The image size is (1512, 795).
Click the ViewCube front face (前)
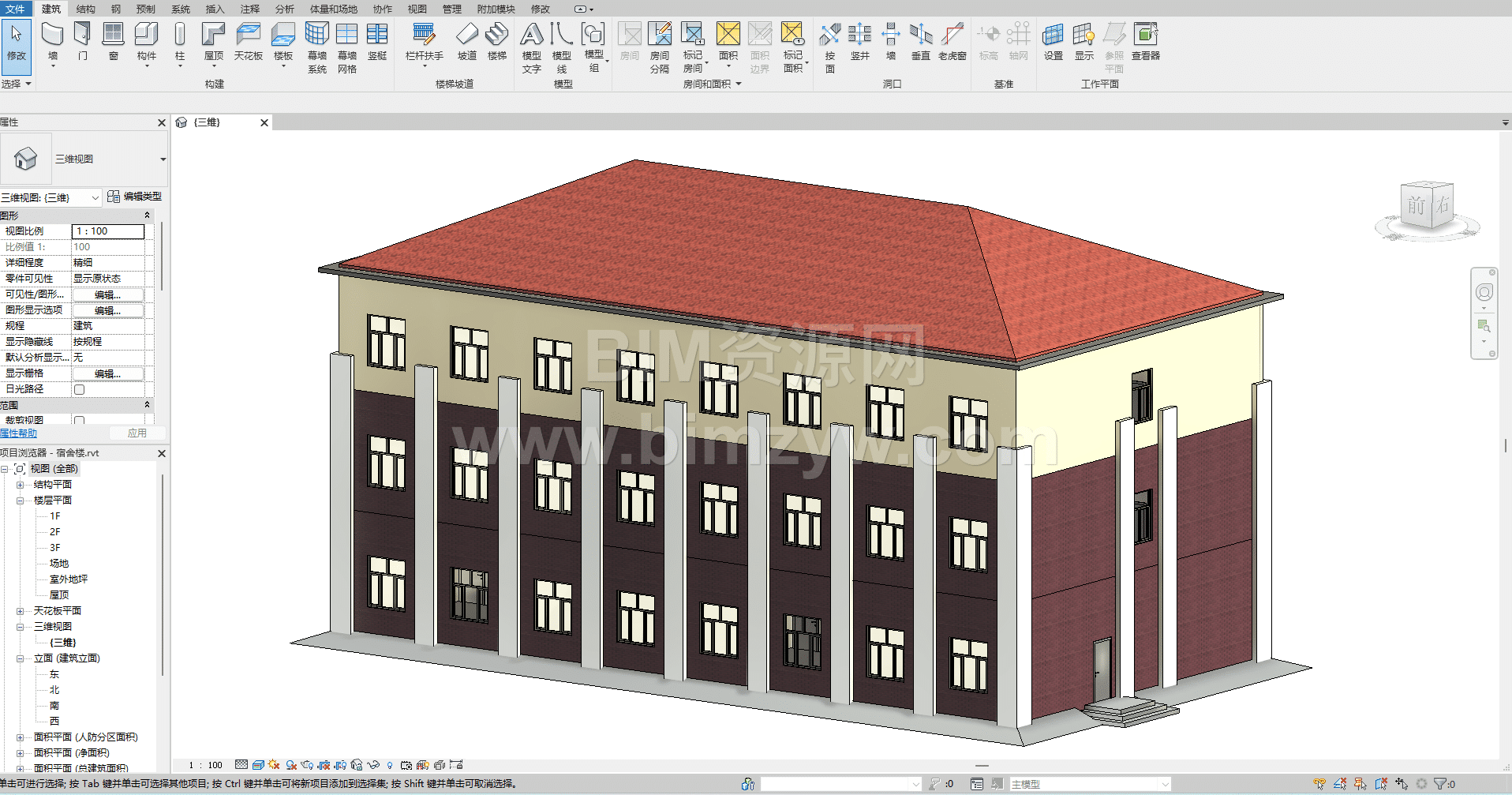pyautogui.click(x=1417, y=206)
